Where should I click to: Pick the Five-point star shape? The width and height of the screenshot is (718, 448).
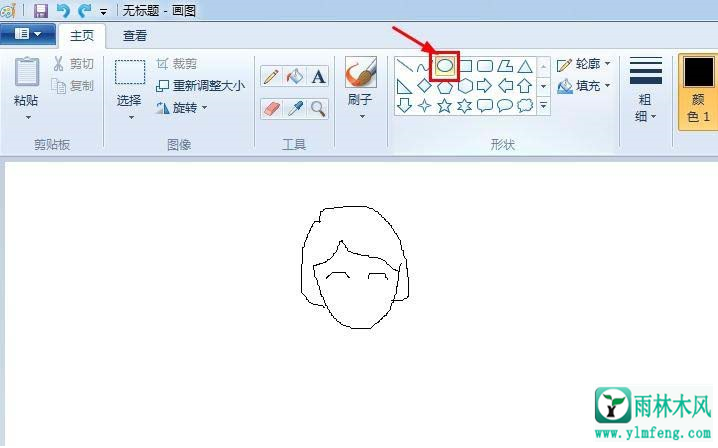[x=444, y=106]
